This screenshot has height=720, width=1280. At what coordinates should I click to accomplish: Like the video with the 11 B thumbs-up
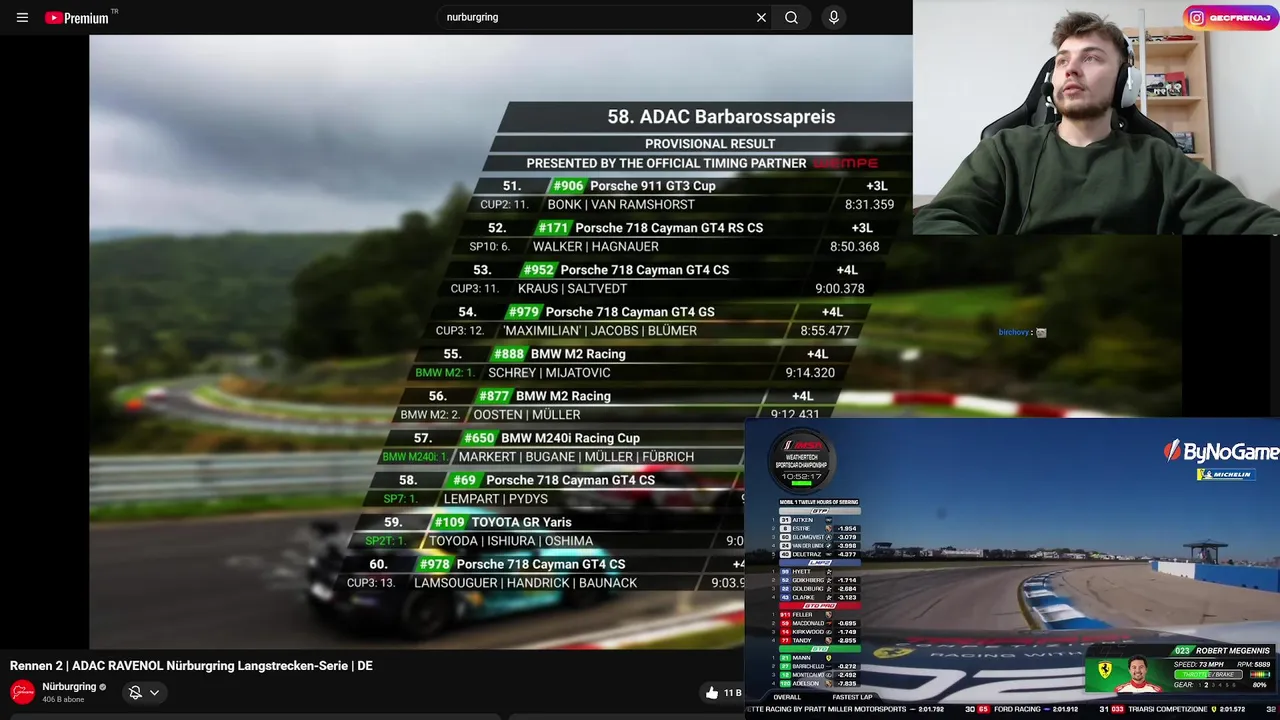(722, 692)
